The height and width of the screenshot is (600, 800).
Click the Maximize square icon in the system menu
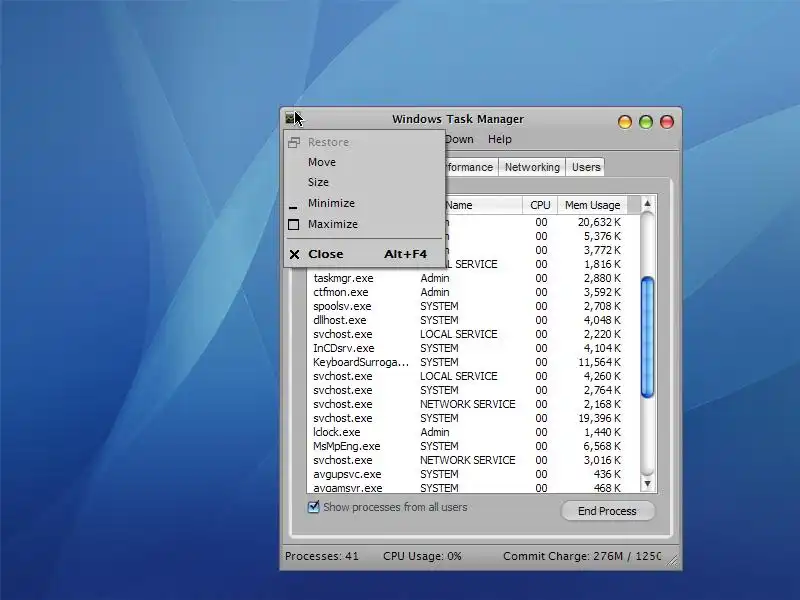pos(293,224)
